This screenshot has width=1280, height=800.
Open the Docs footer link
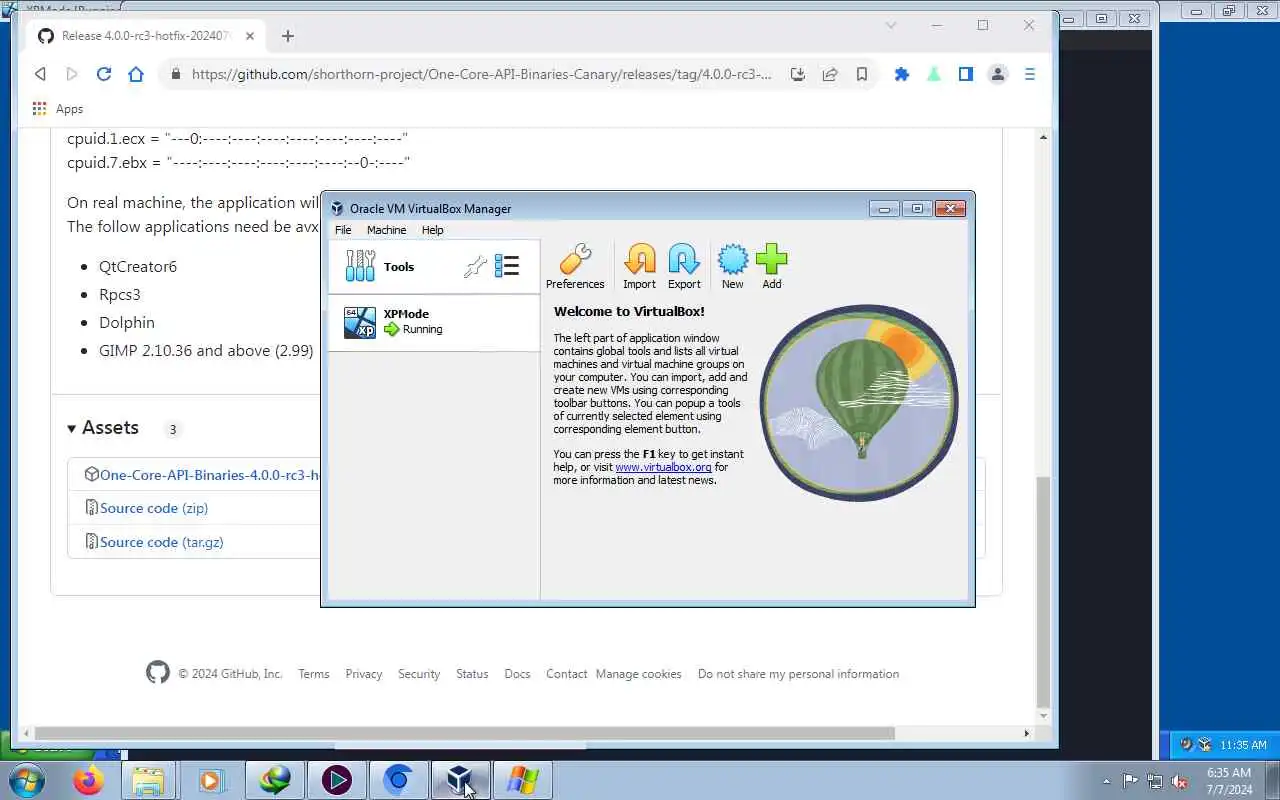[517, 674]
